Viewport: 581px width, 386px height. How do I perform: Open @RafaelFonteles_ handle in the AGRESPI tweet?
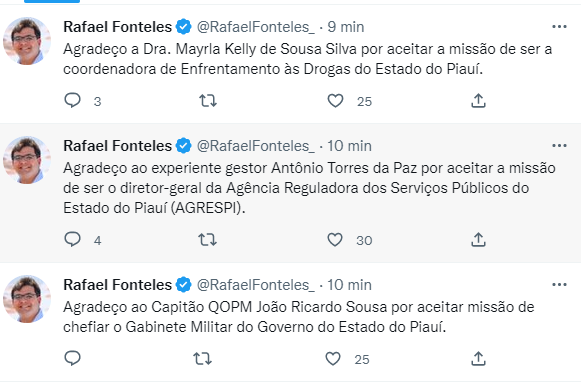(x=256, y=146)
